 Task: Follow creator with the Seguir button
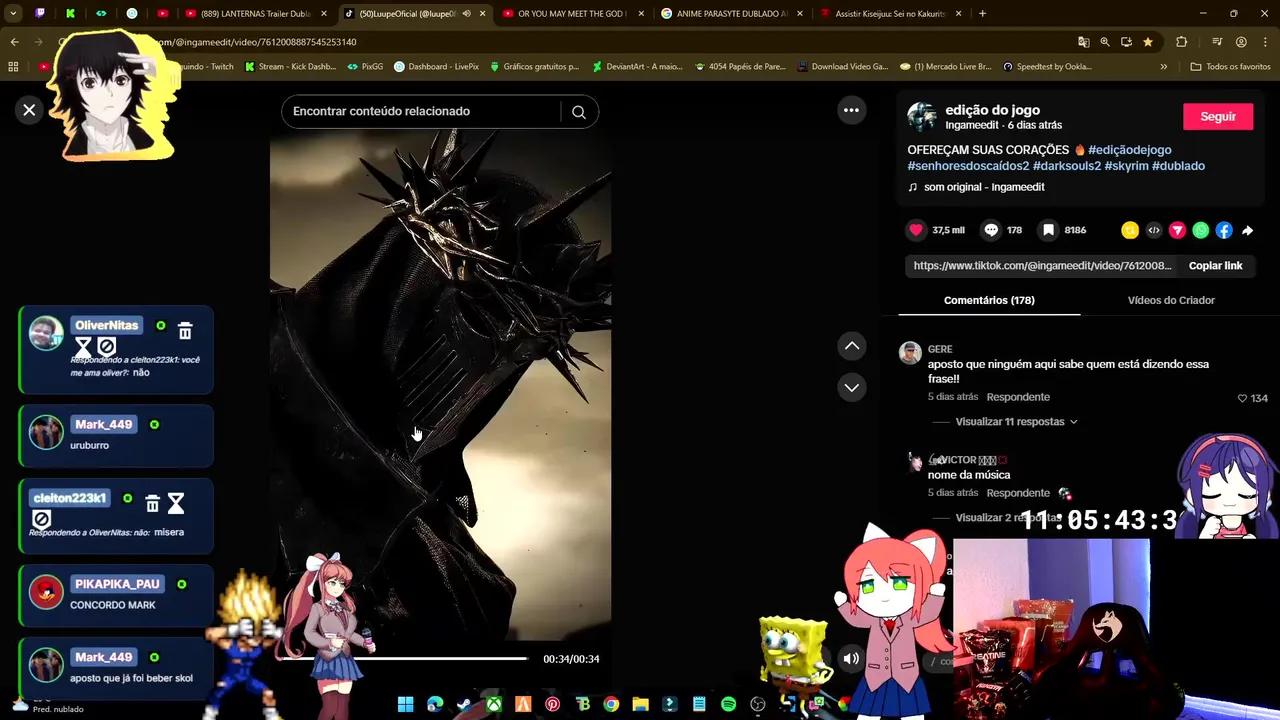1218,116
